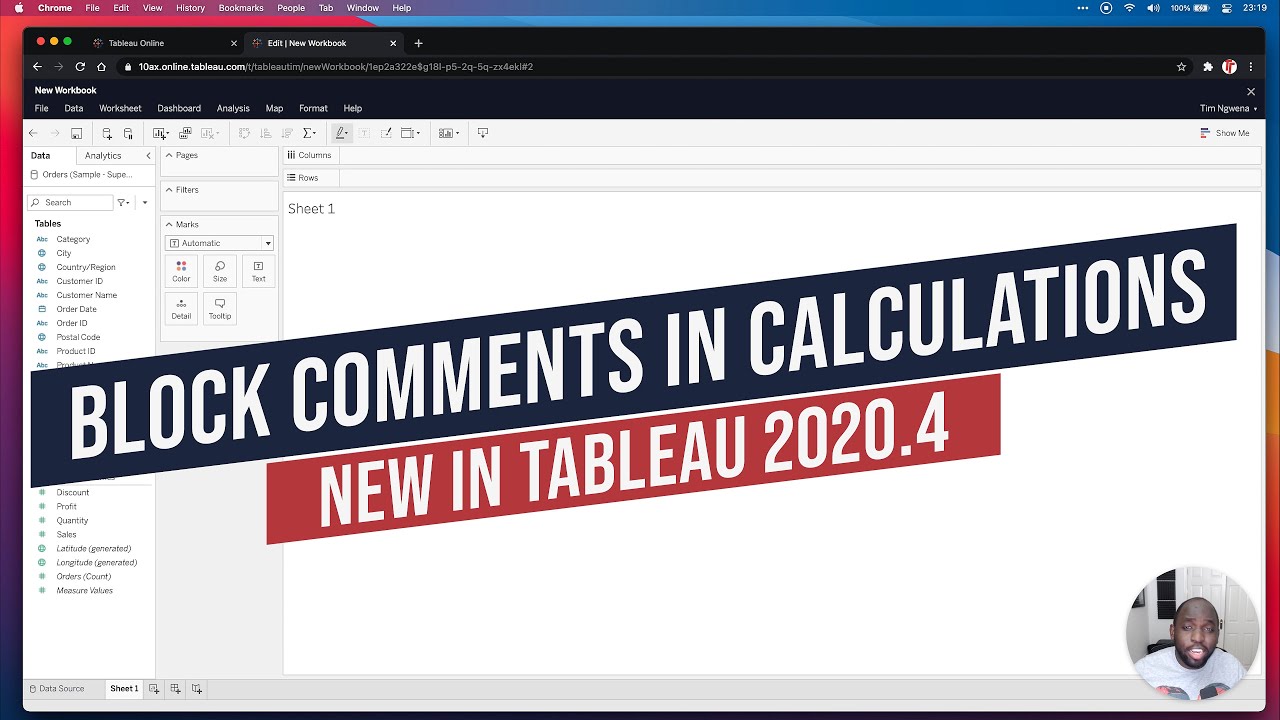
Task: Click the Size marks button
Action: pos(220,271)
